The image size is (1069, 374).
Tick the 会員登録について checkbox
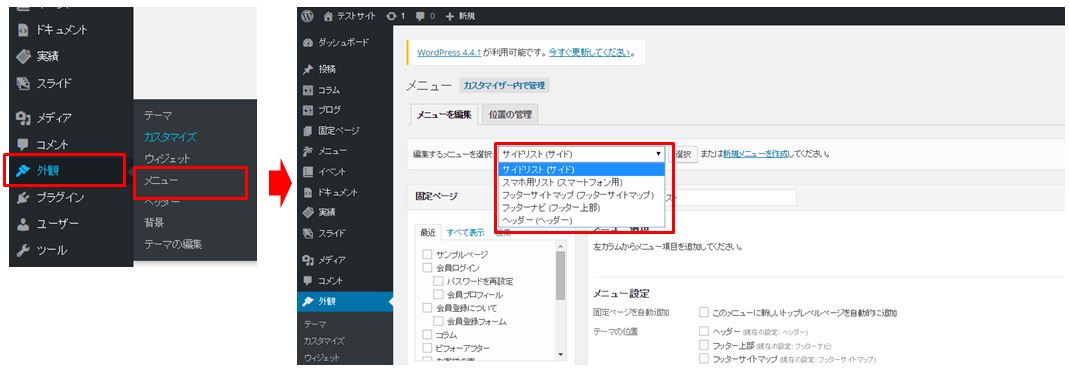click(x=427, y=308)
